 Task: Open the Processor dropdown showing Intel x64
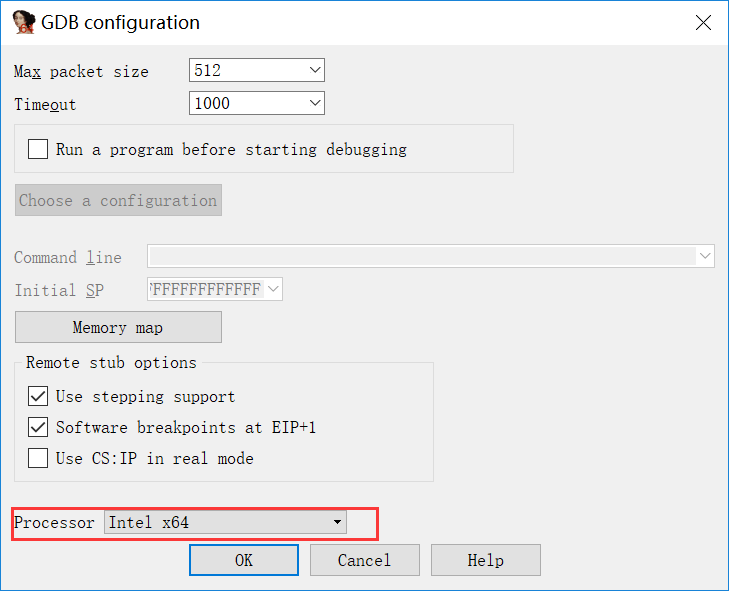click(x=338, y=522)
